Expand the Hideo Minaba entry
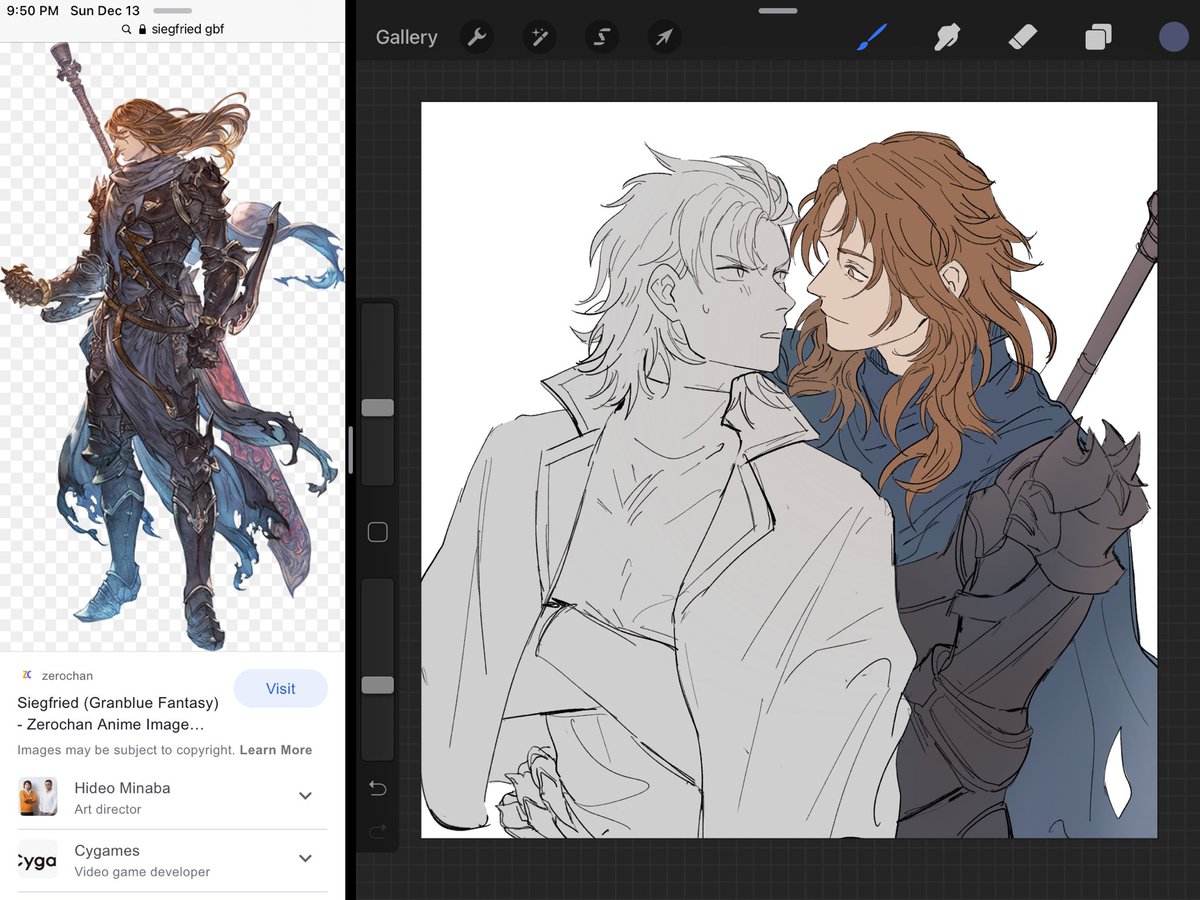This screenshot has width=1200, height=900. click(x=306, y=796)
